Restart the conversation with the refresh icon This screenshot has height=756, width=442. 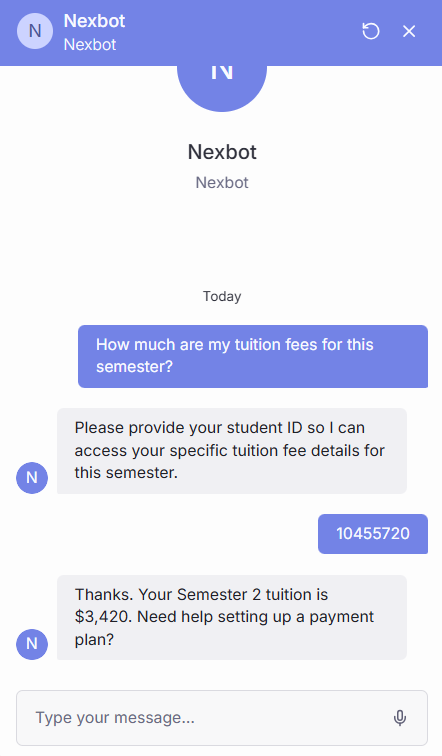(371, 31)
